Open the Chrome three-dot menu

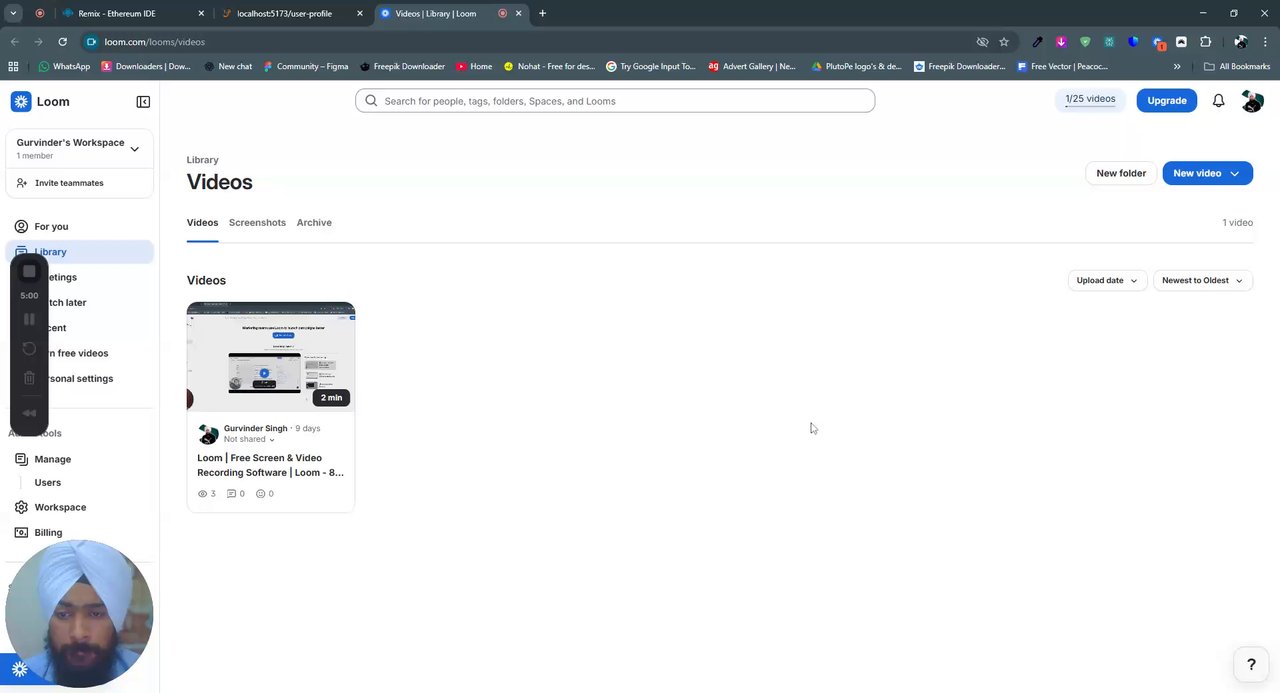tap(1266, 42)
